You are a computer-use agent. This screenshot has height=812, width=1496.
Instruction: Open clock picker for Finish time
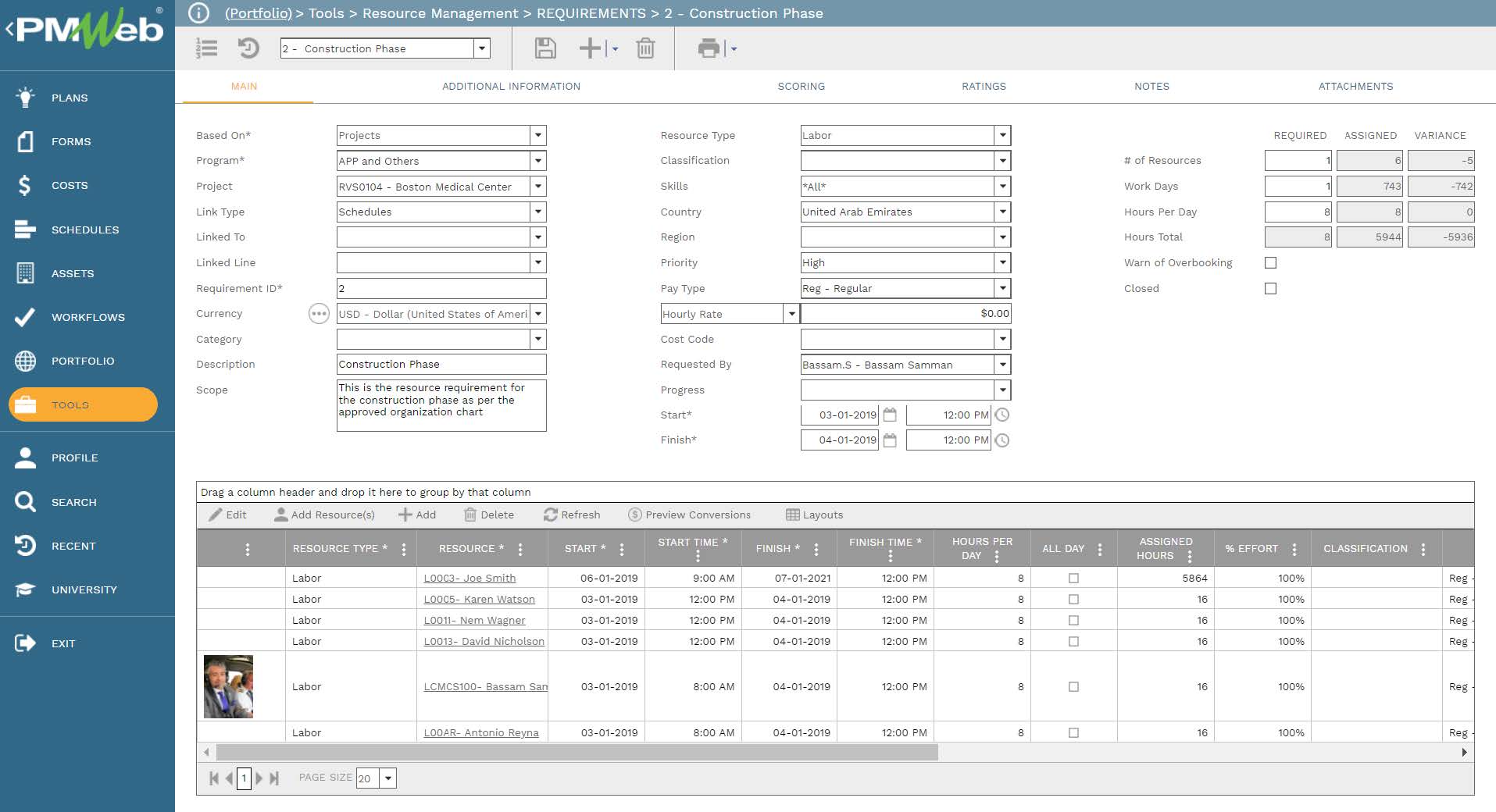1002,440
